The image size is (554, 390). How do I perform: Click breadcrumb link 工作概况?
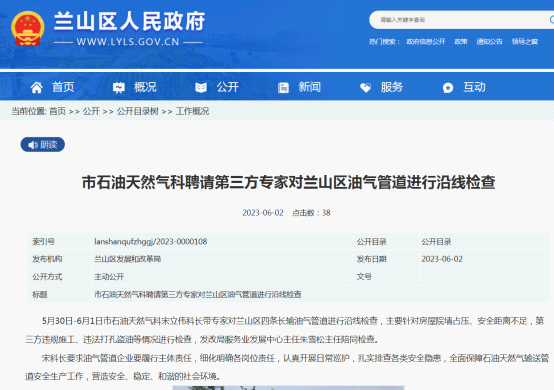click(x=193, y=111)
